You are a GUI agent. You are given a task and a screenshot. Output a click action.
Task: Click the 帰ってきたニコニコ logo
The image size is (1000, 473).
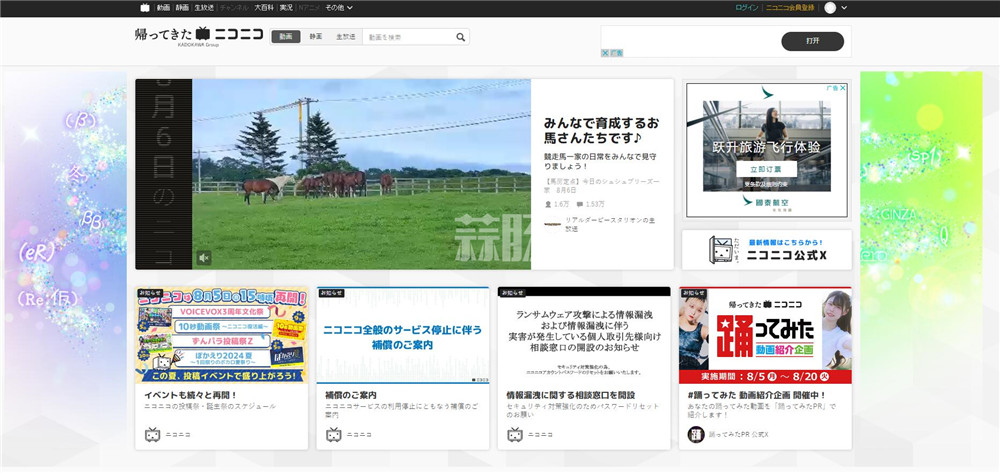pyautogui.click(x=199, y=35)
